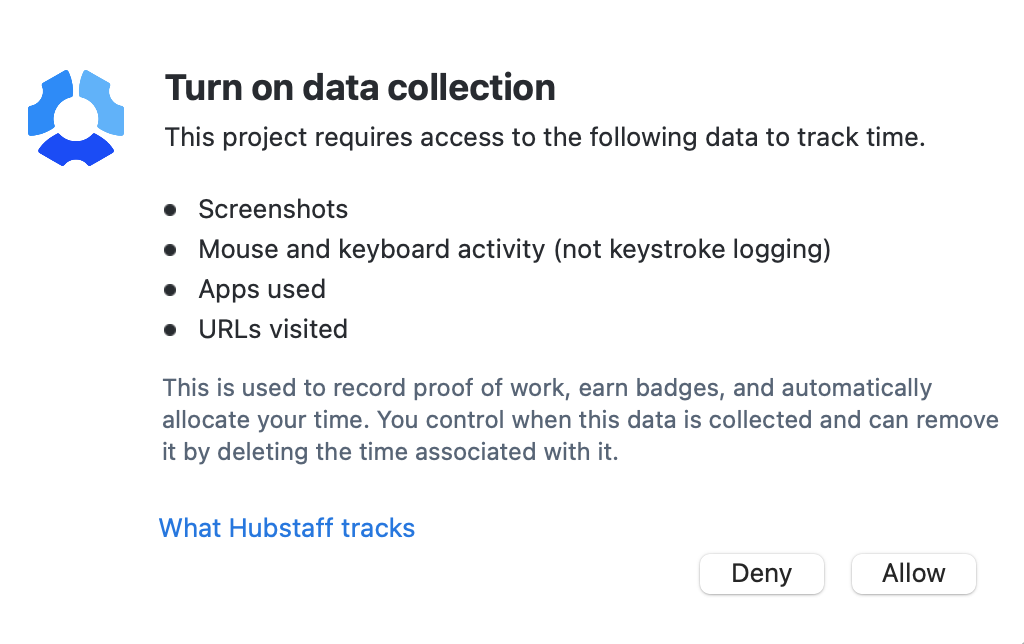Click the Turn on data collection heading

pos(360,88)
